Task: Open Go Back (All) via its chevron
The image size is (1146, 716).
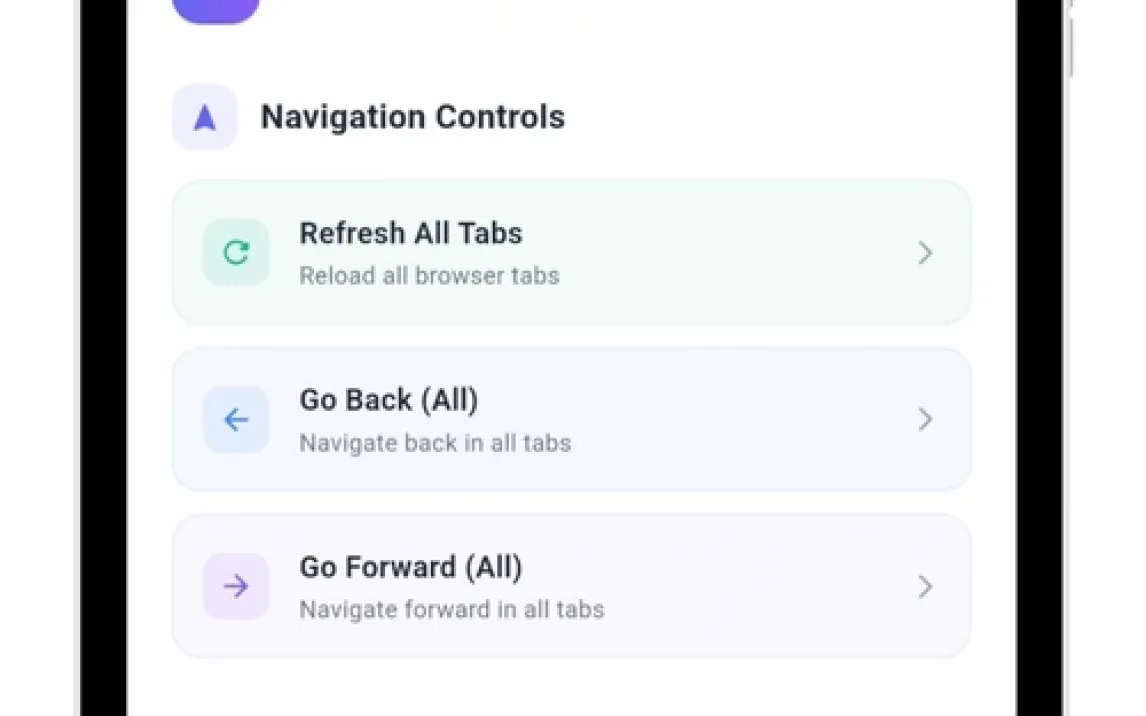Action: pos(925,420)
